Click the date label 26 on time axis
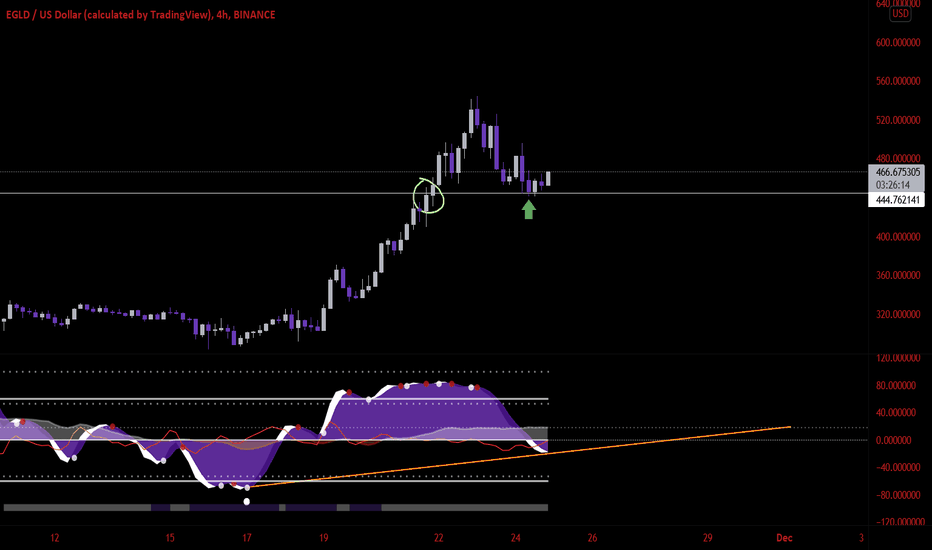The image size is (932, 550). click(592, 538)
